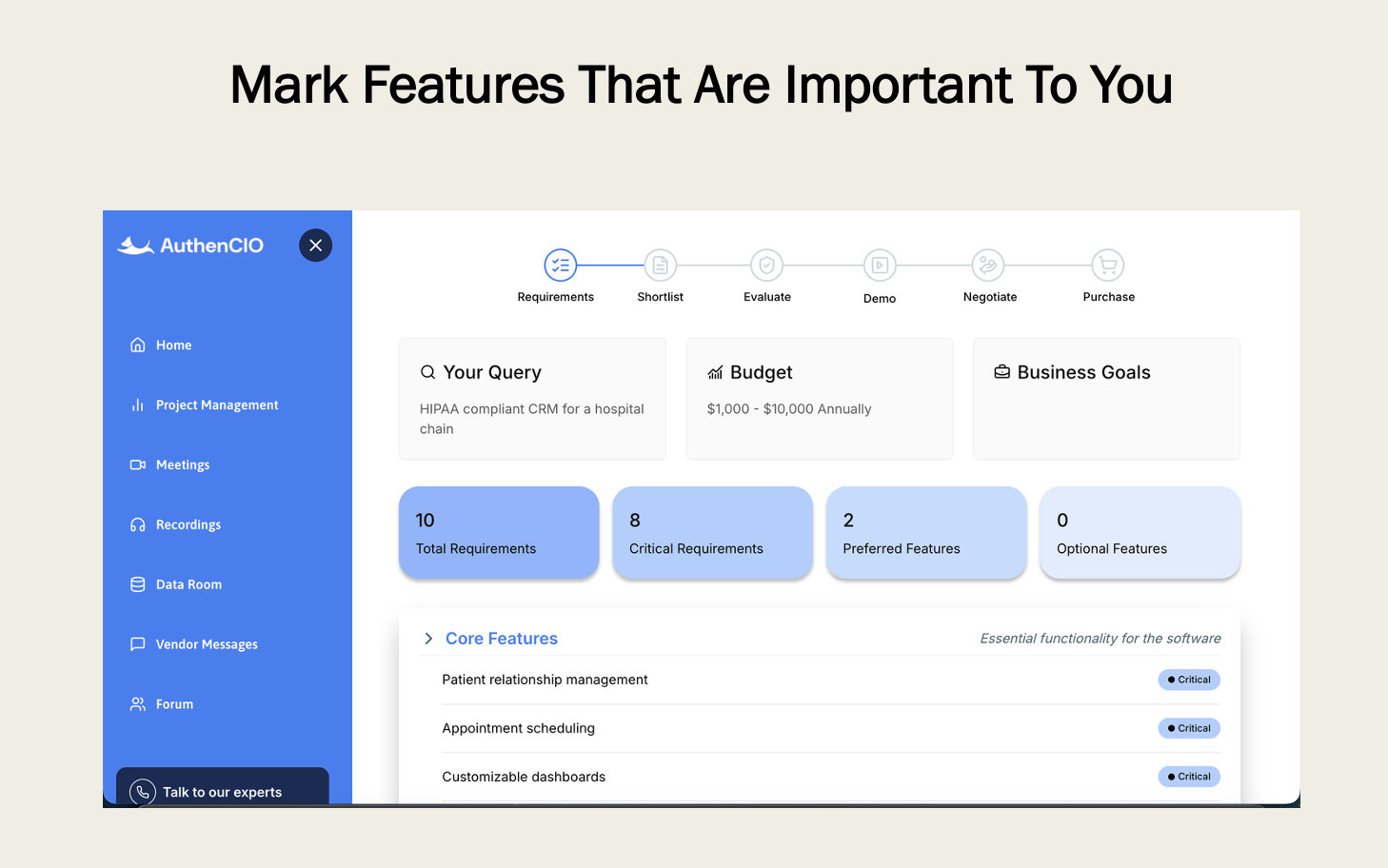Click the Preferred Features count card
The image size is (1388, 868).
[x=925, y=533]
